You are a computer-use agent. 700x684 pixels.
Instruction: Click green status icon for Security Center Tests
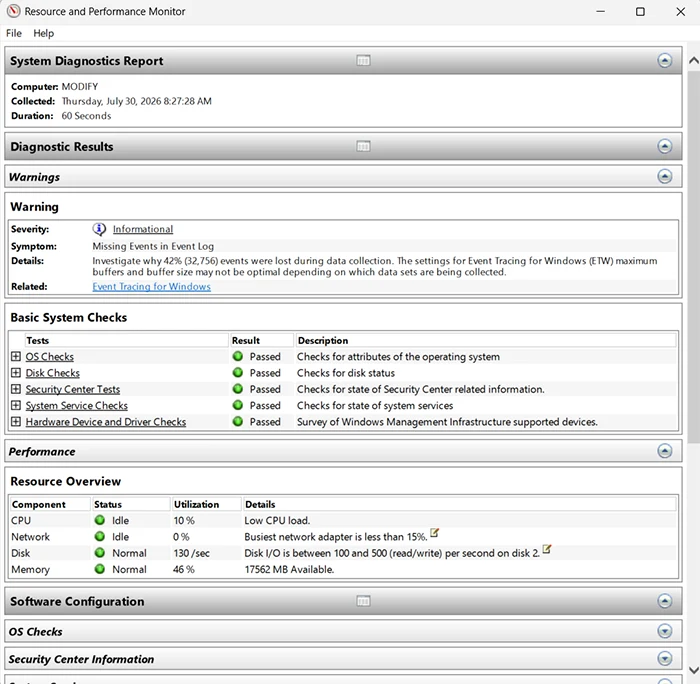click(238, 389)
